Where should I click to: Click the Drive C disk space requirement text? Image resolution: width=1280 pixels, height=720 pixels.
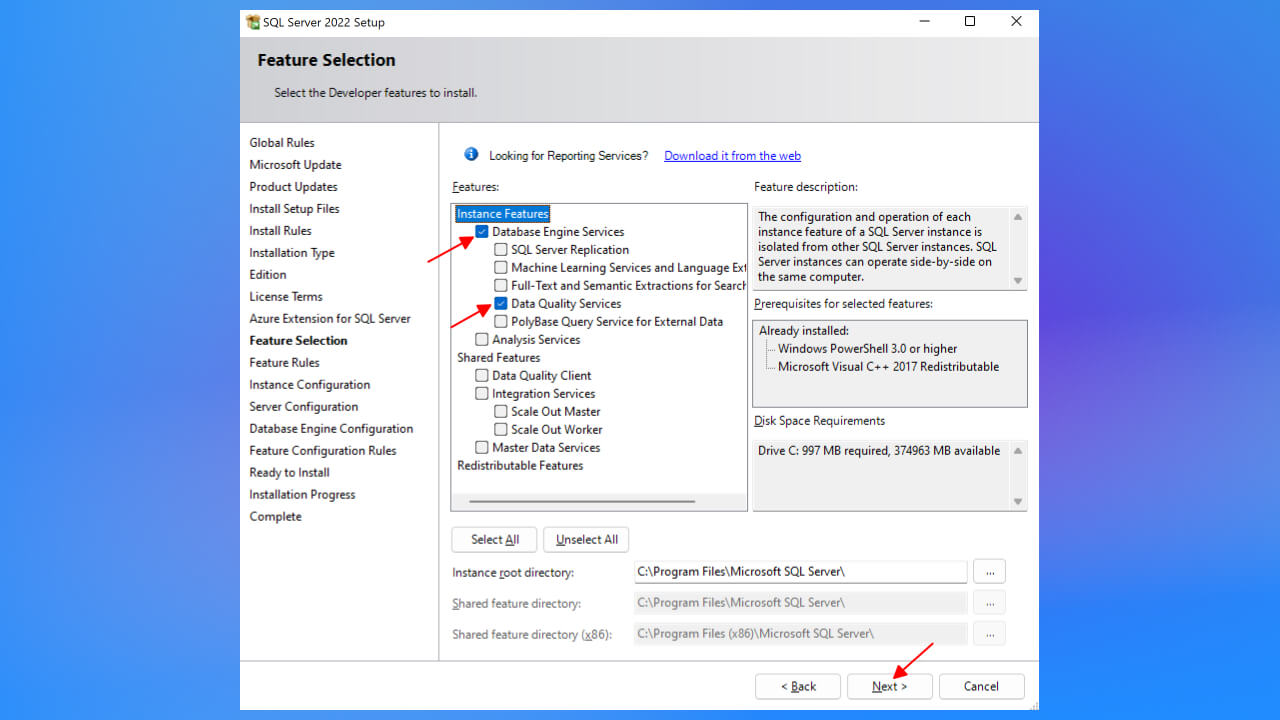coord(879,451)
